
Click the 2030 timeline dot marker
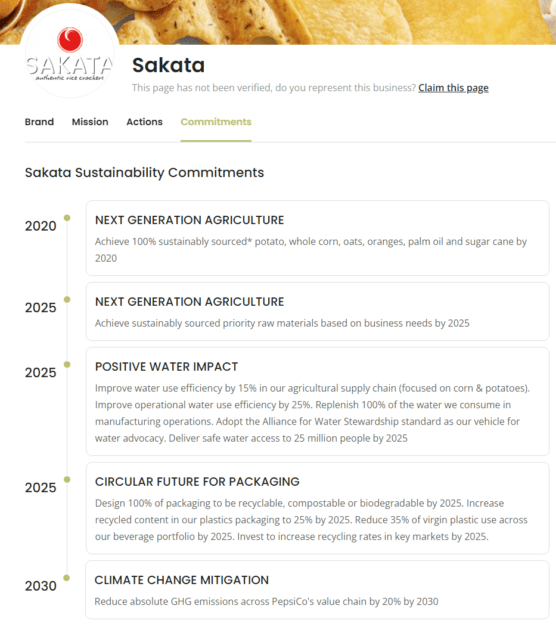[67, 578]
